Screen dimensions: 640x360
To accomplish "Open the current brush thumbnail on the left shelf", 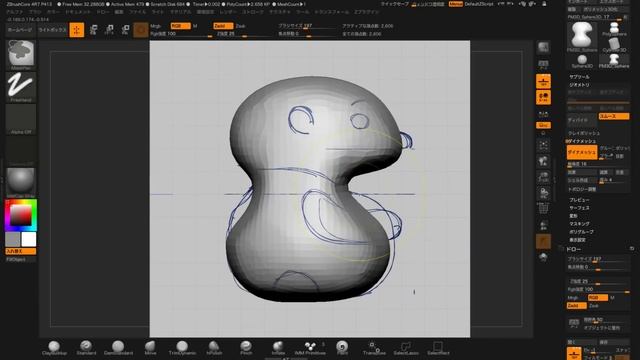I will point(21,55).
